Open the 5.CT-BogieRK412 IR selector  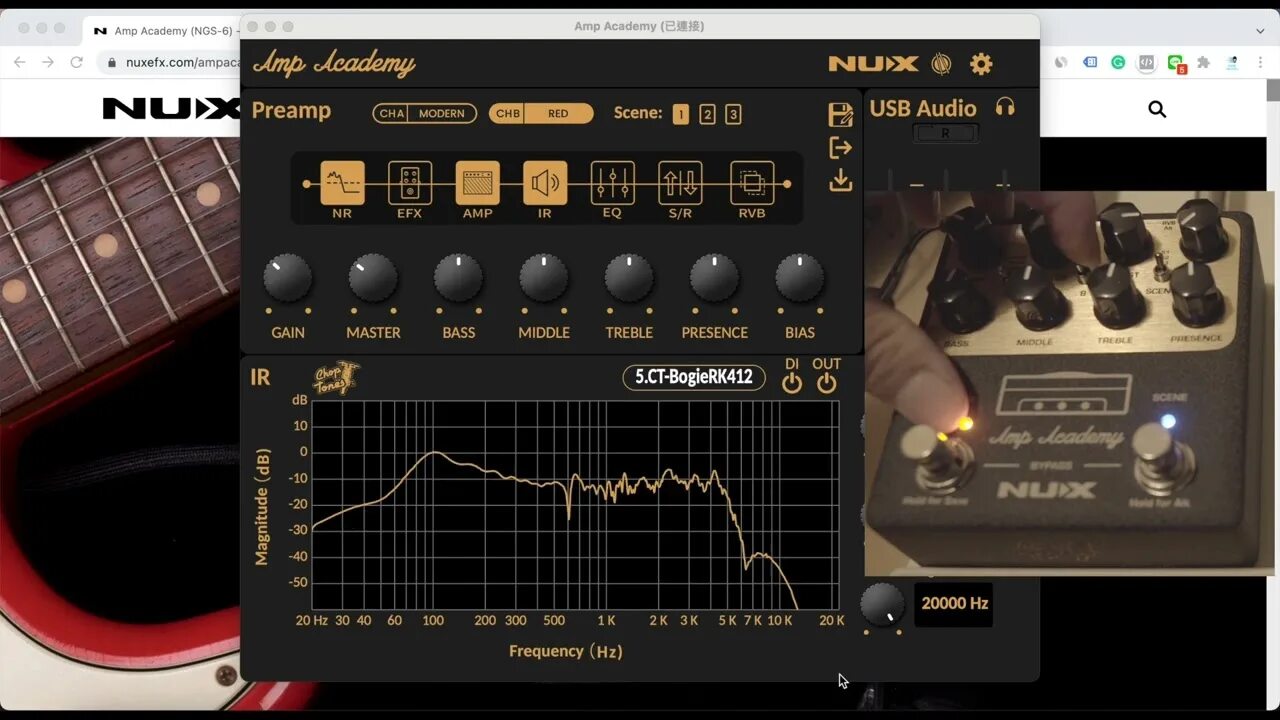[x=694, y=378]
